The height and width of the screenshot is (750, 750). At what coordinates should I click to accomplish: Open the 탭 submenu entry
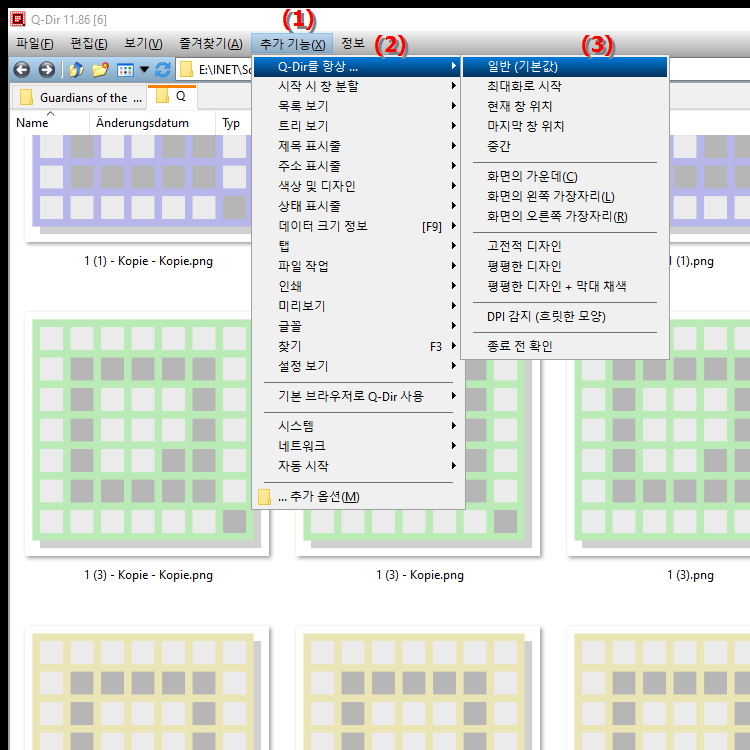click(x=357, y=246)
